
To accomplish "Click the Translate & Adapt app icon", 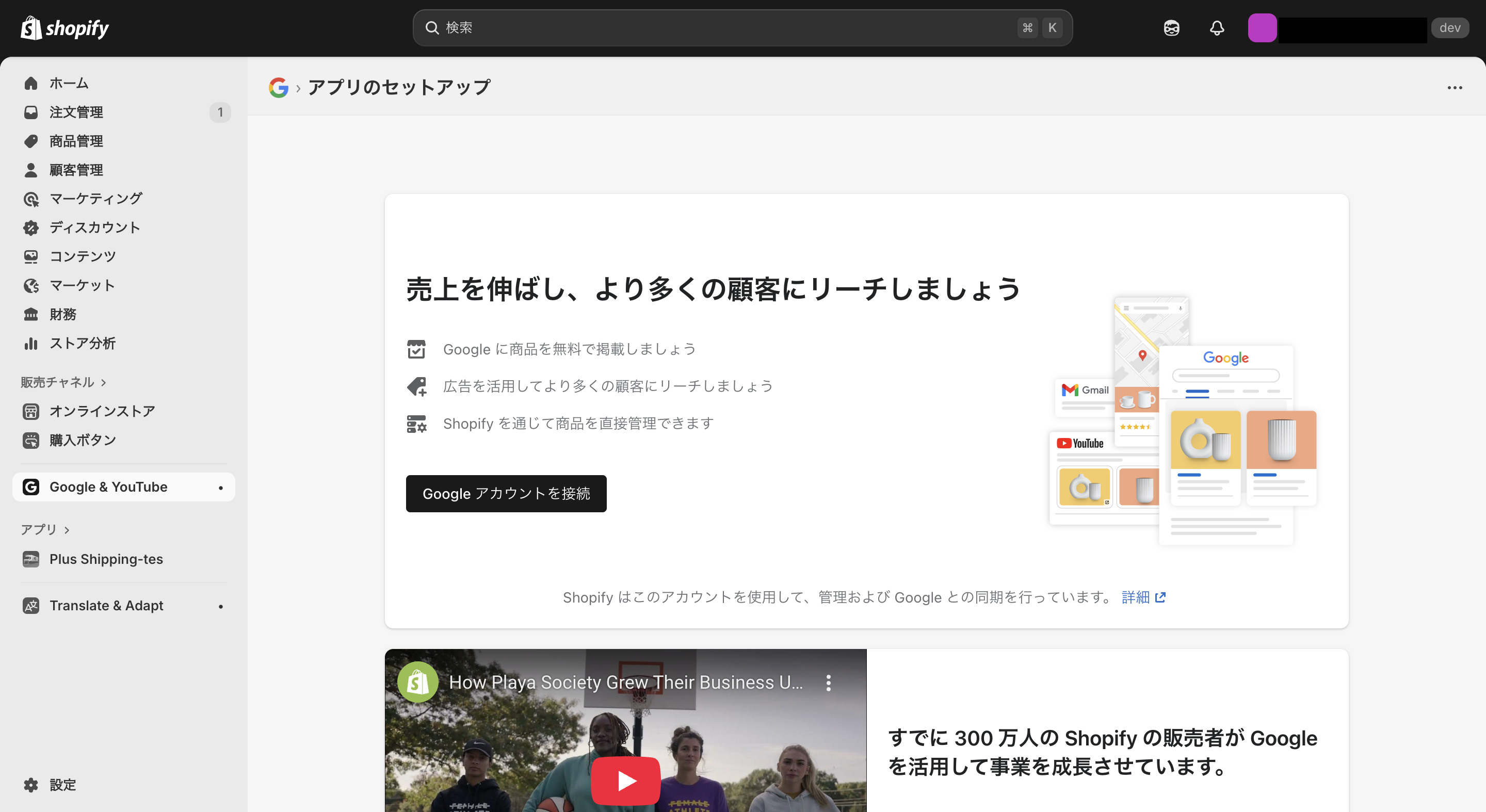I will click(30, 606).
